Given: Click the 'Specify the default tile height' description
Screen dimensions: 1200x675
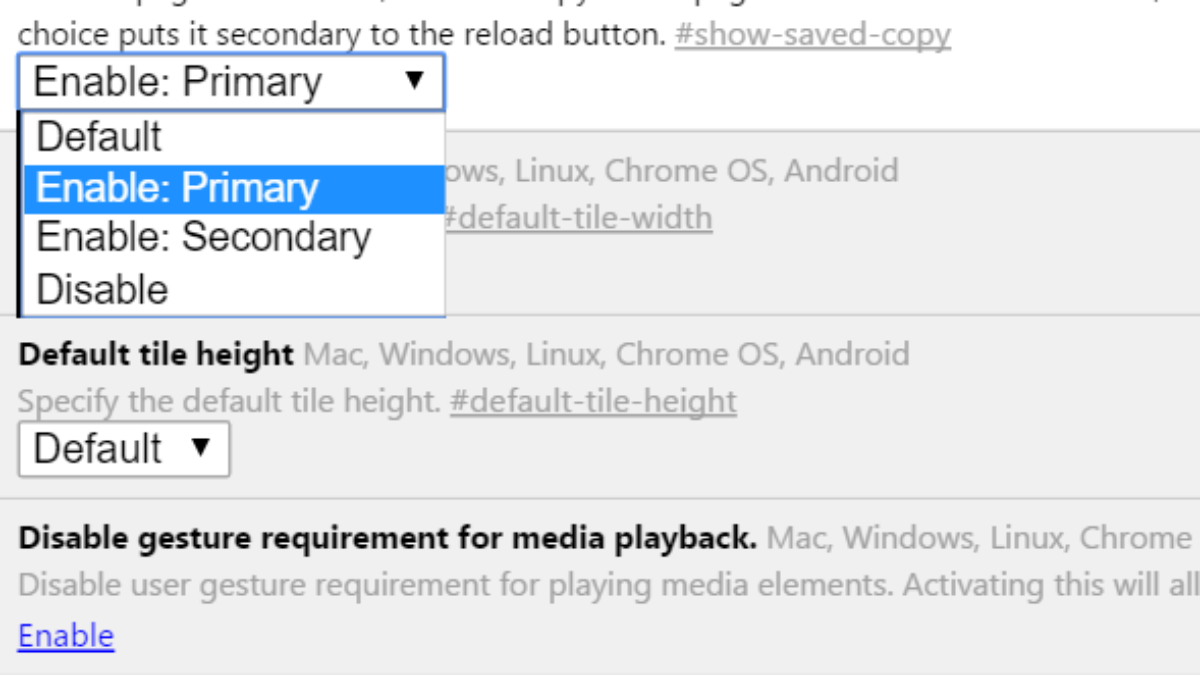Looking at the screenshot, I should [229, 402].
